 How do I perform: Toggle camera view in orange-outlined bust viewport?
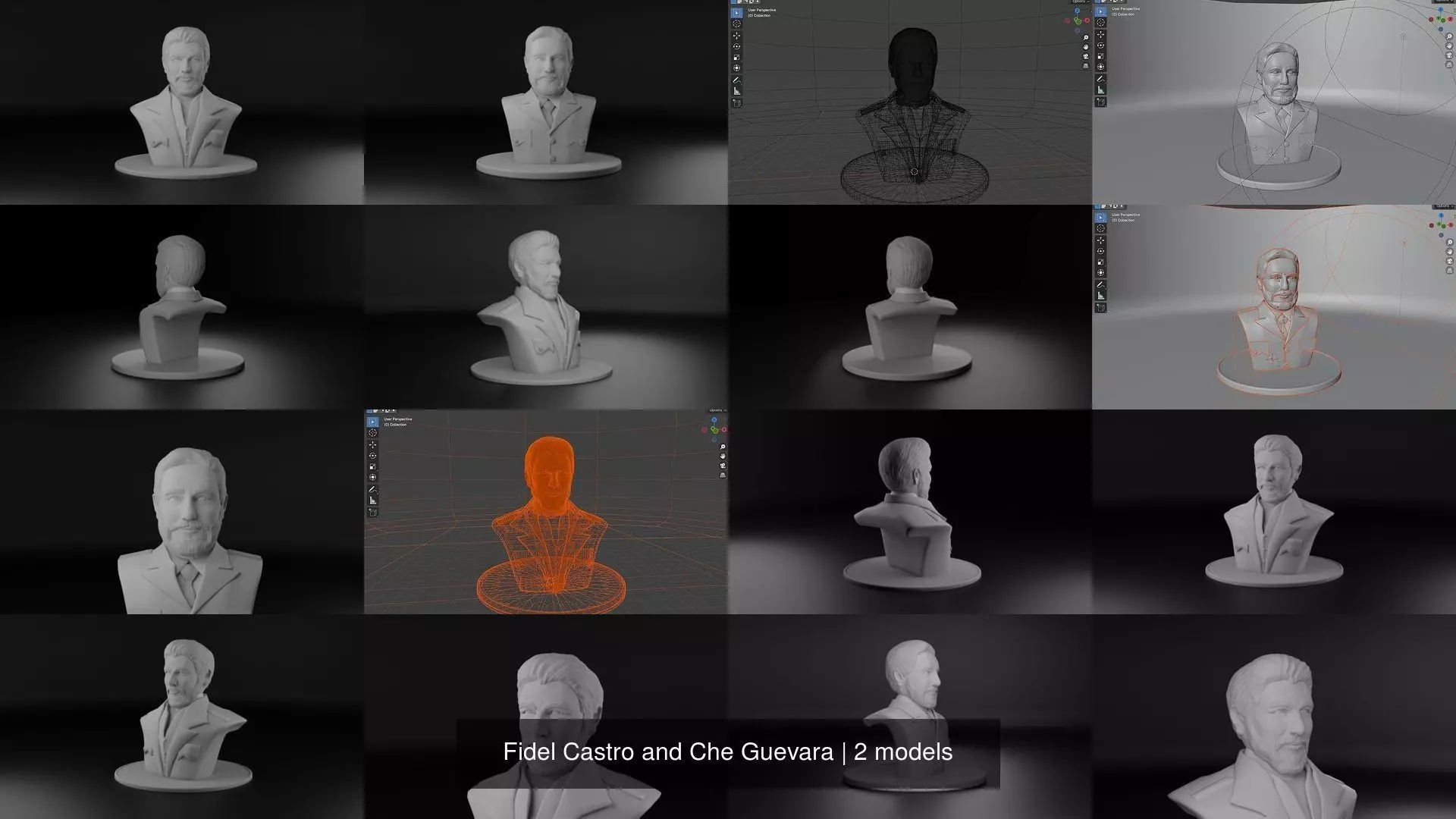1450,261
